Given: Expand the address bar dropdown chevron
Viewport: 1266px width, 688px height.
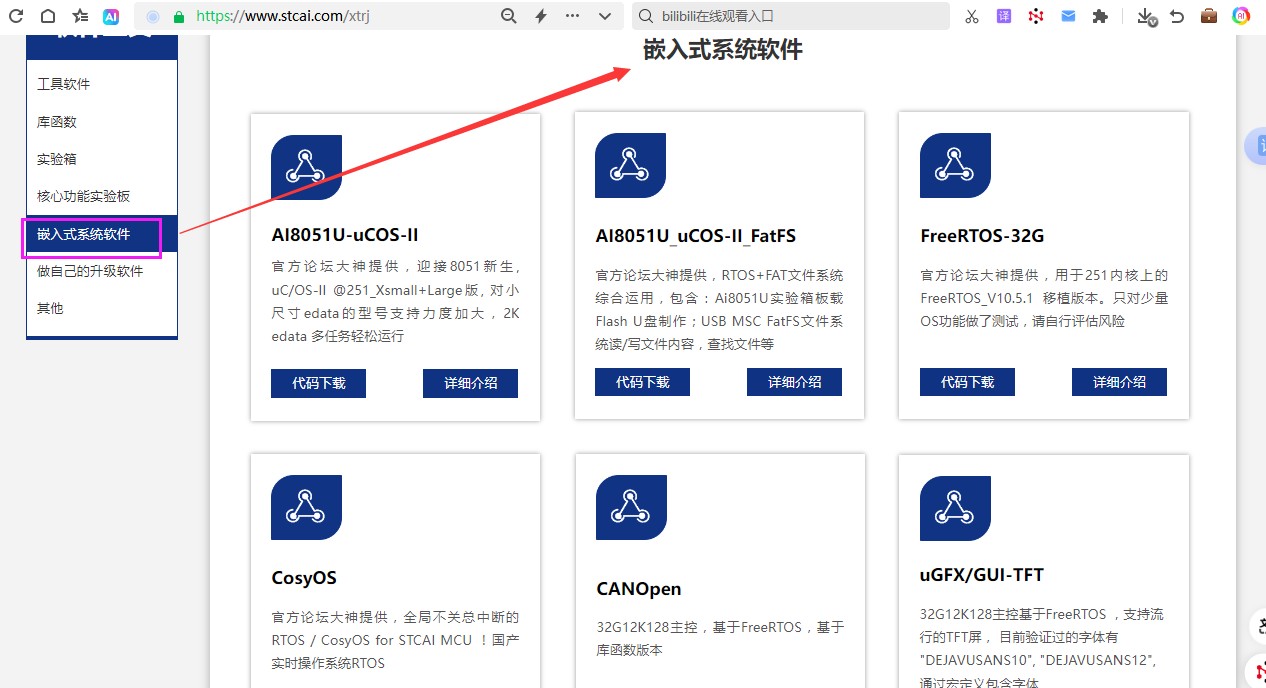Looking at the screenshot, I should 604,16.
